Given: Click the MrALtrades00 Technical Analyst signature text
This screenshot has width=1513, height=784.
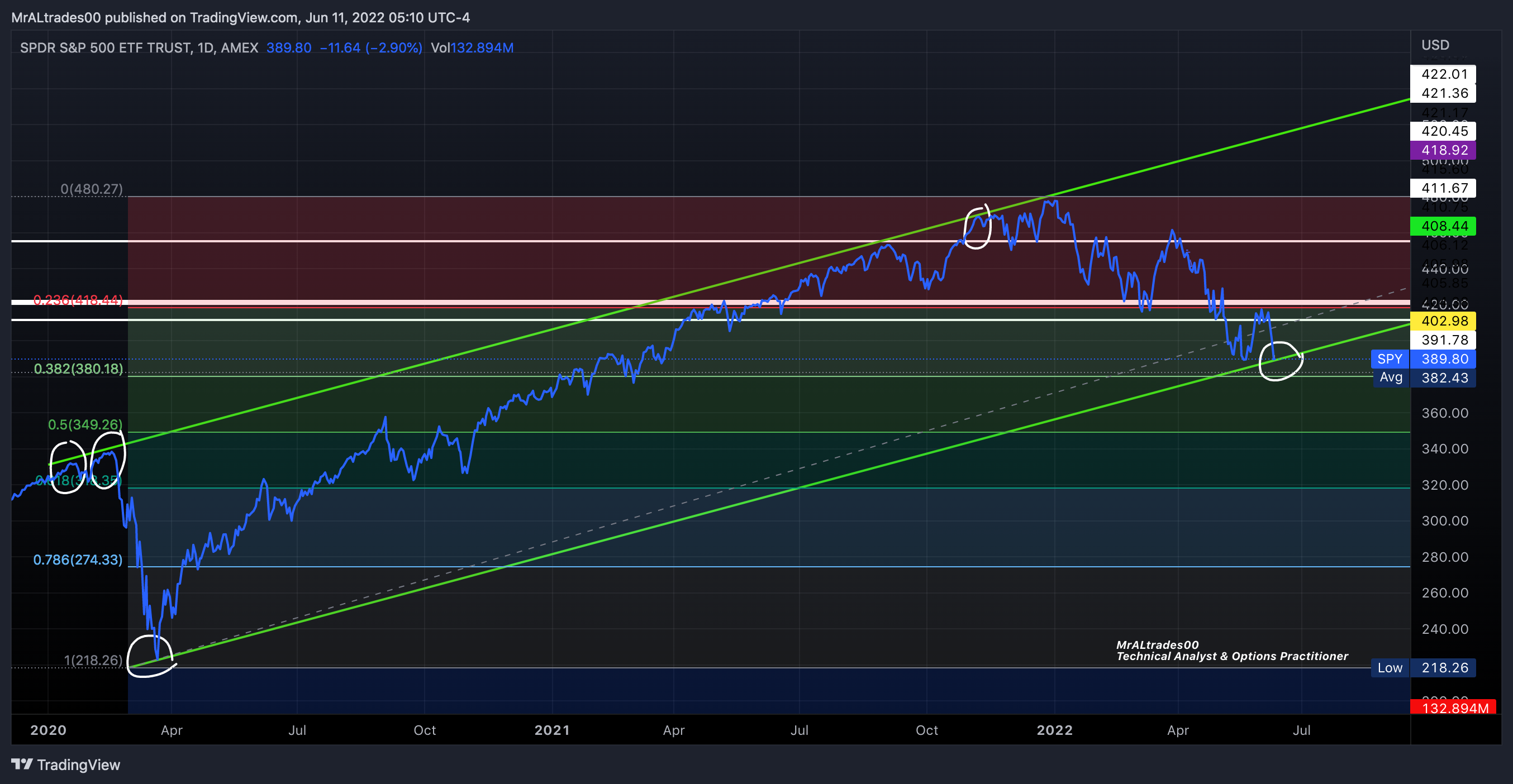Looking at the screenshot, I should click(1231, 651).
